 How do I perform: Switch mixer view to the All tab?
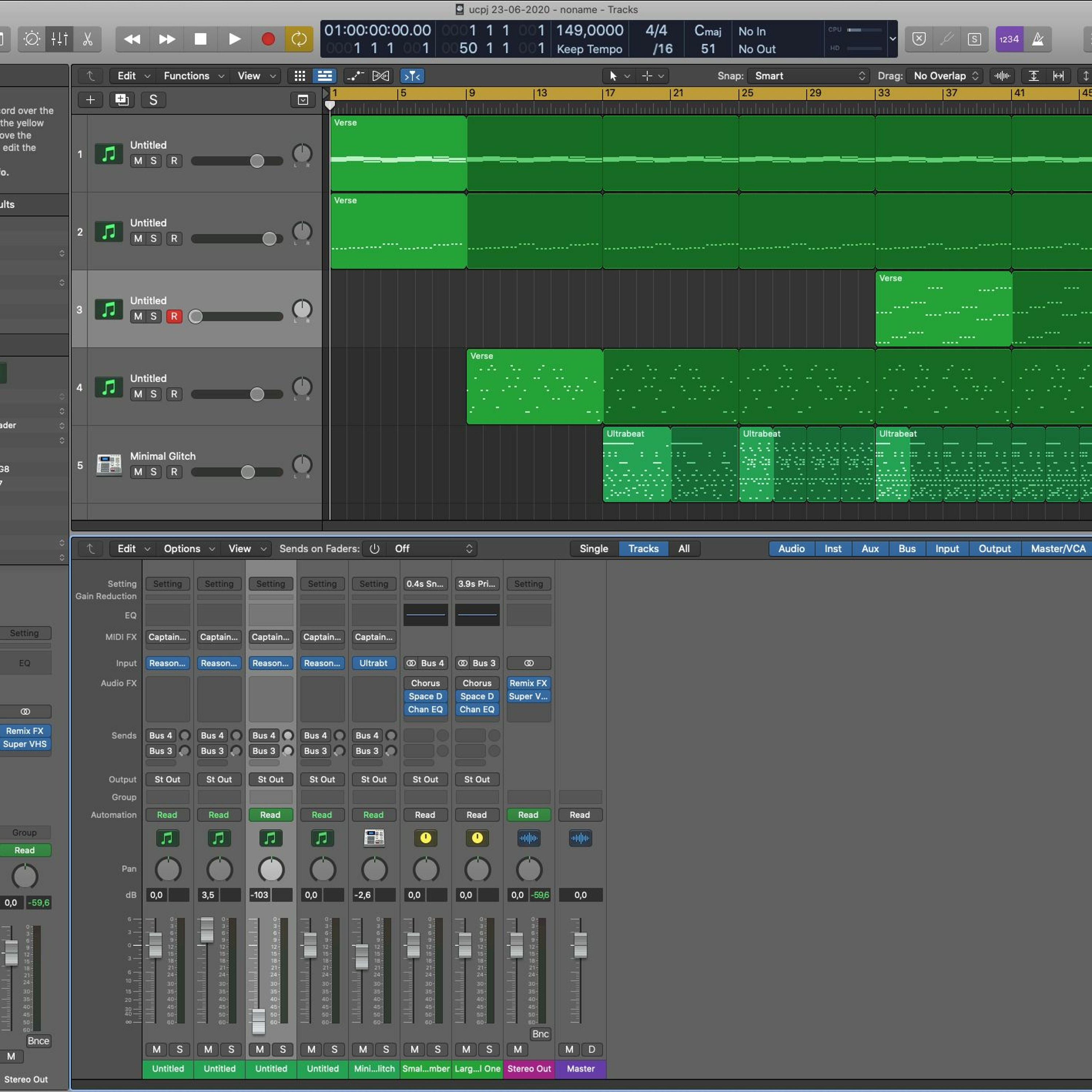(683, 549)
